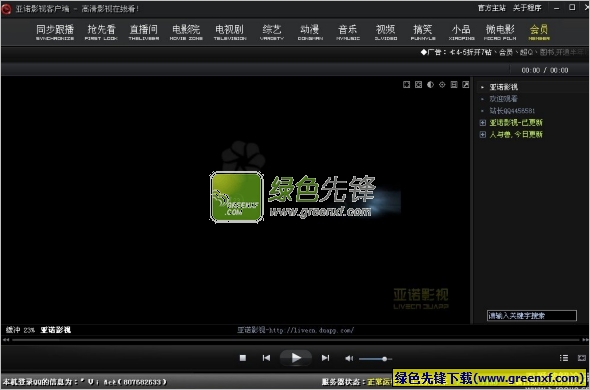Stop playback with the stop button
The width and height of the screenshot is (590, 390).
point(243,358)
